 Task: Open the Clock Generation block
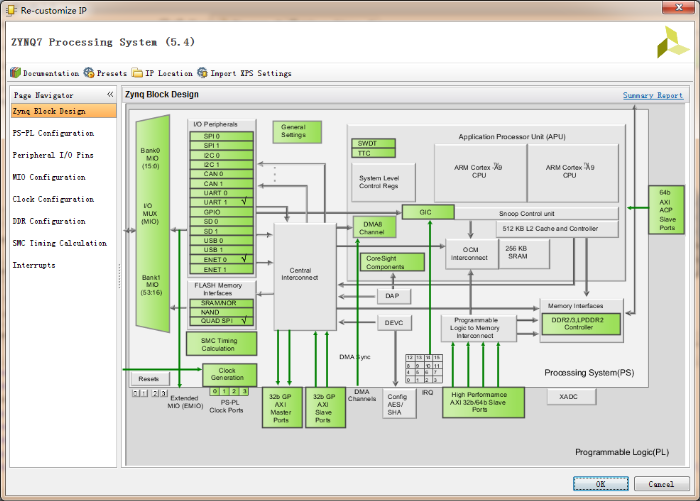pos(228,374)
